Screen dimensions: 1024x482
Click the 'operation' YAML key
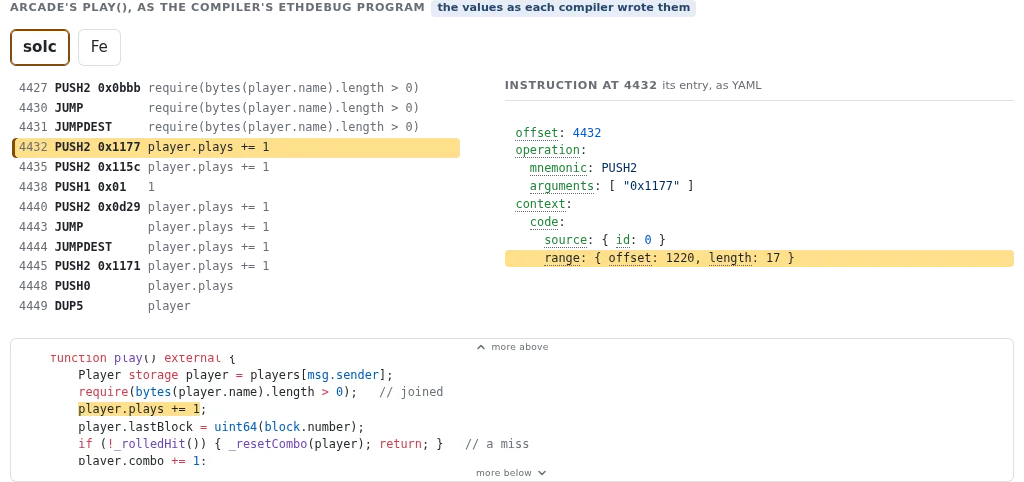pos(547,150)
